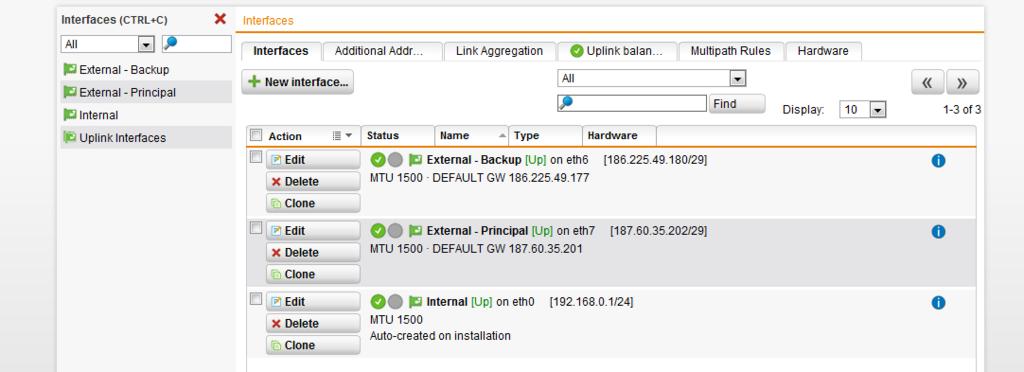The height and width of the screenshot is (372, 1024).
Task: Click the address 187.60.35.202/29
Action: coord(658,231)
